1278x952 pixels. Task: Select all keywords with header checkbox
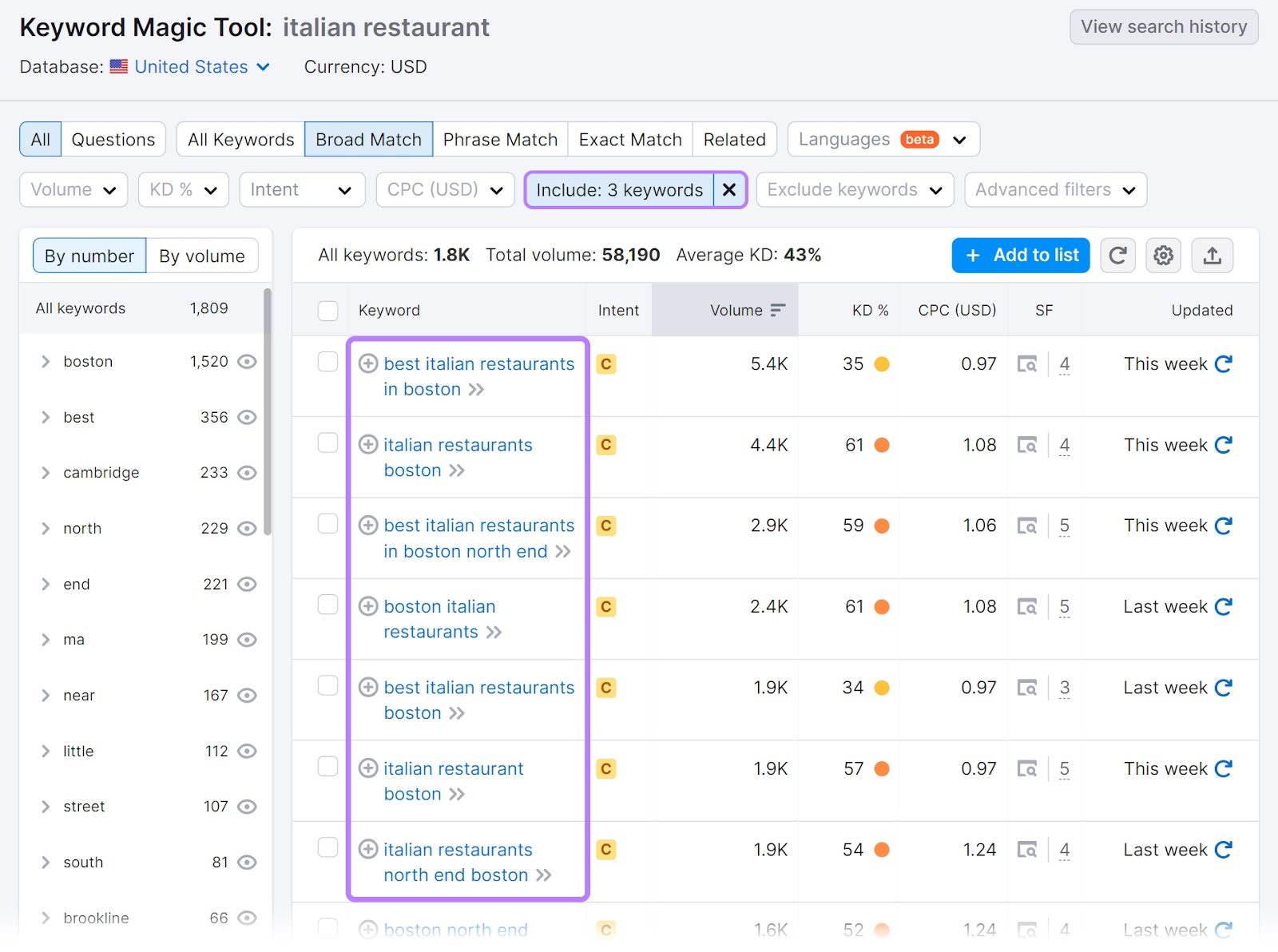327,311
